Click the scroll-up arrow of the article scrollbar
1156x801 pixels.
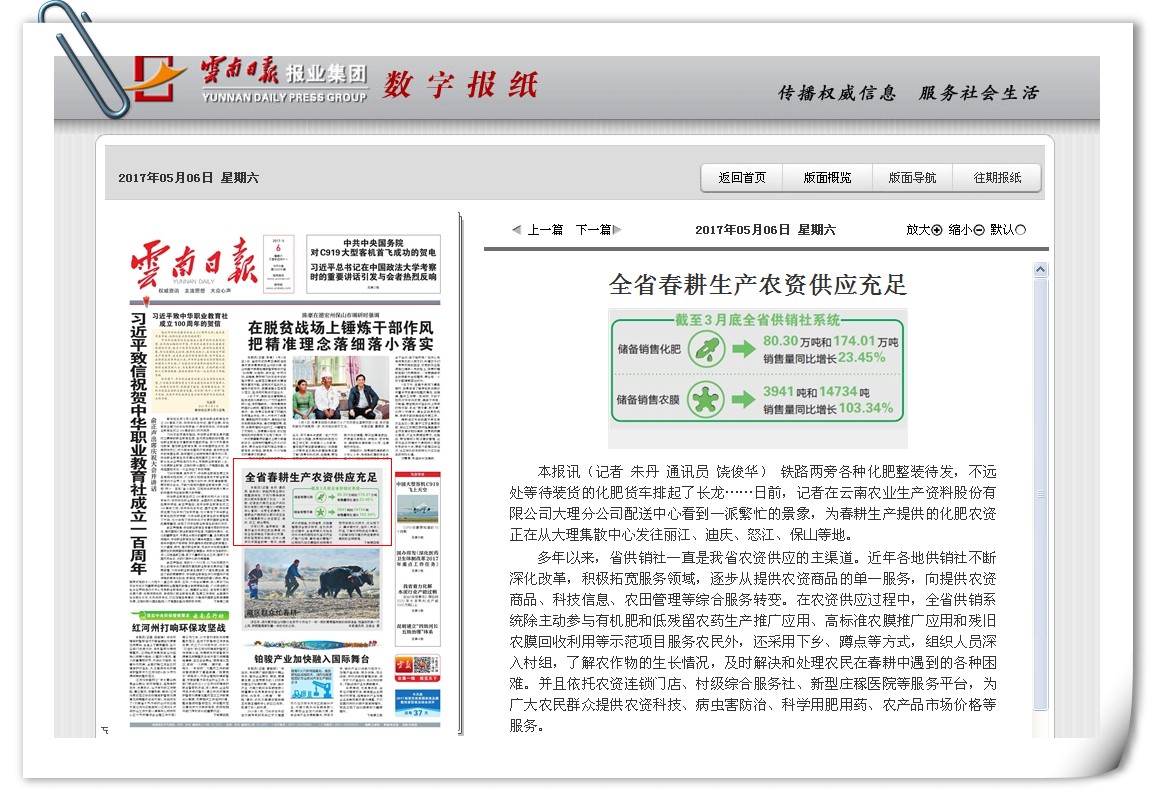click(x=1040, y=270)
